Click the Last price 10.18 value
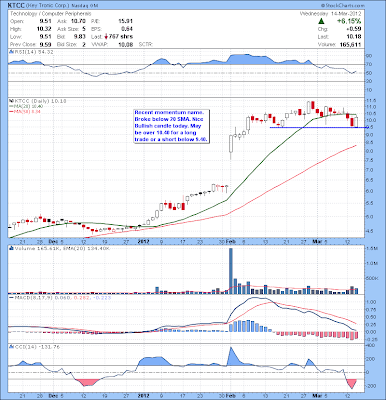Screen dimensions: 386x400 [354, 37]
